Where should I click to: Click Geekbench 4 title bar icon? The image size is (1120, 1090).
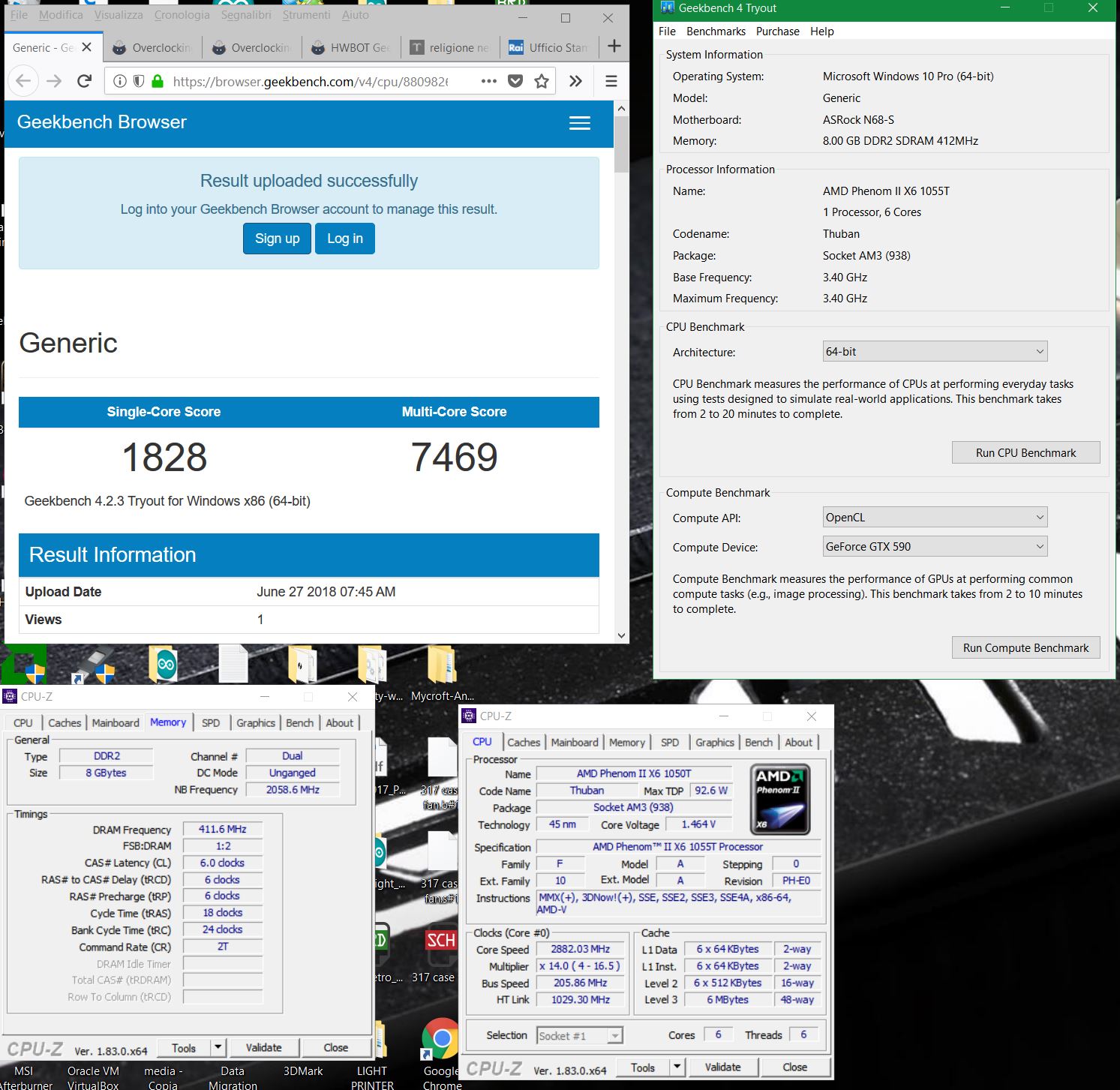pos(667,8)
